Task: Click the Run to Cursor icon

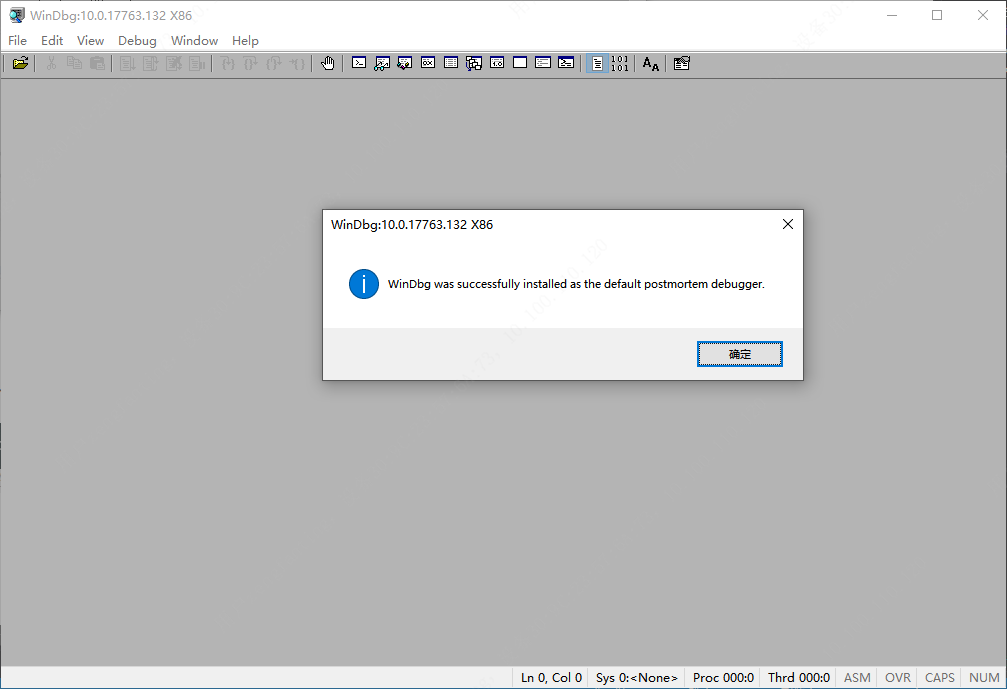Action: [x=297, y=63]
